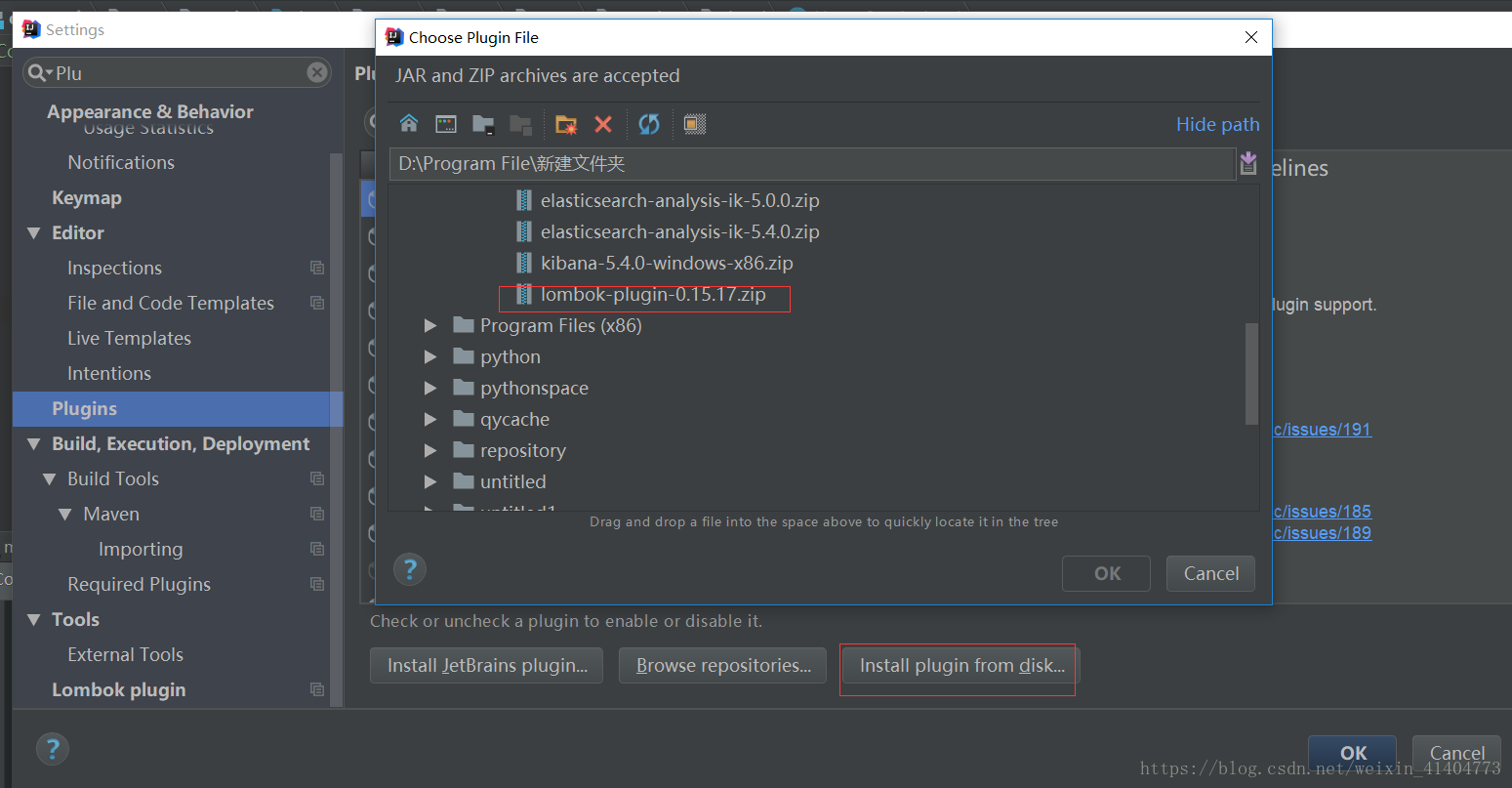Open the issues/185 link in Settings
1512x788 pixels.
pyautogui.click(x=1323, y=512)
